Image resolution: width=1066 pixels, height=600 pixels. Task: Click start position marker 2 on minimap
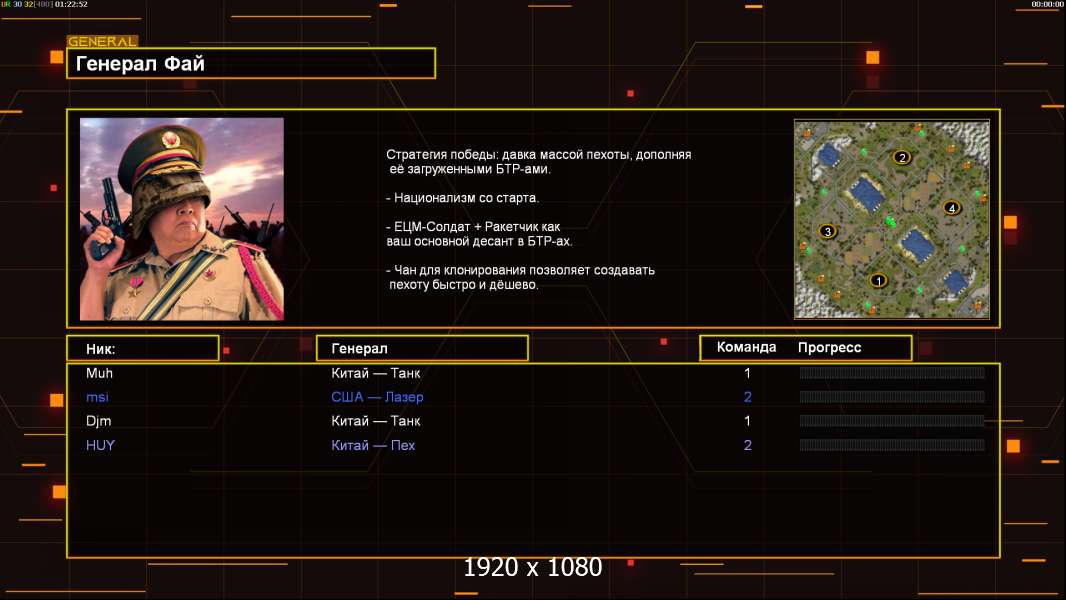click(x=902, y=157)
